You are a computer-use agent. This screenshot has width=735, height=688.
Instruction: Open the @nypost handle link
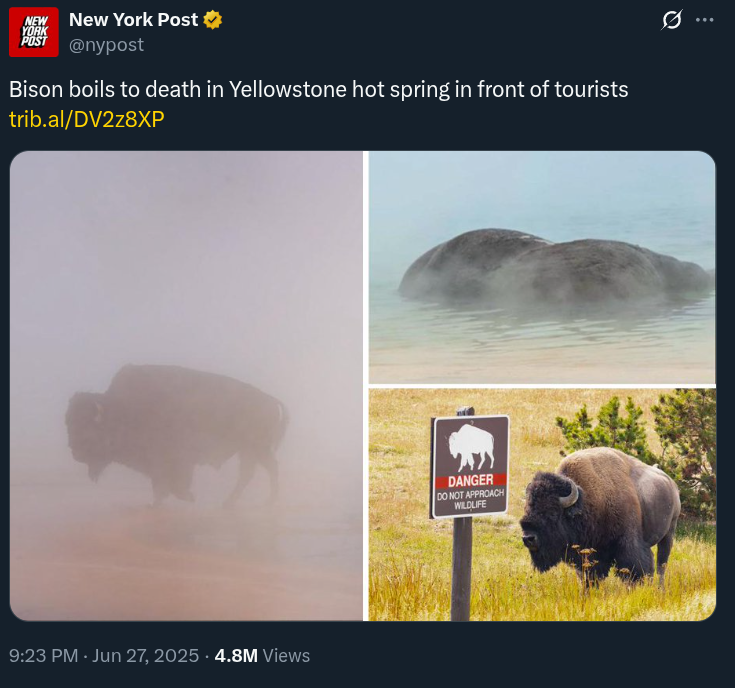106,45
